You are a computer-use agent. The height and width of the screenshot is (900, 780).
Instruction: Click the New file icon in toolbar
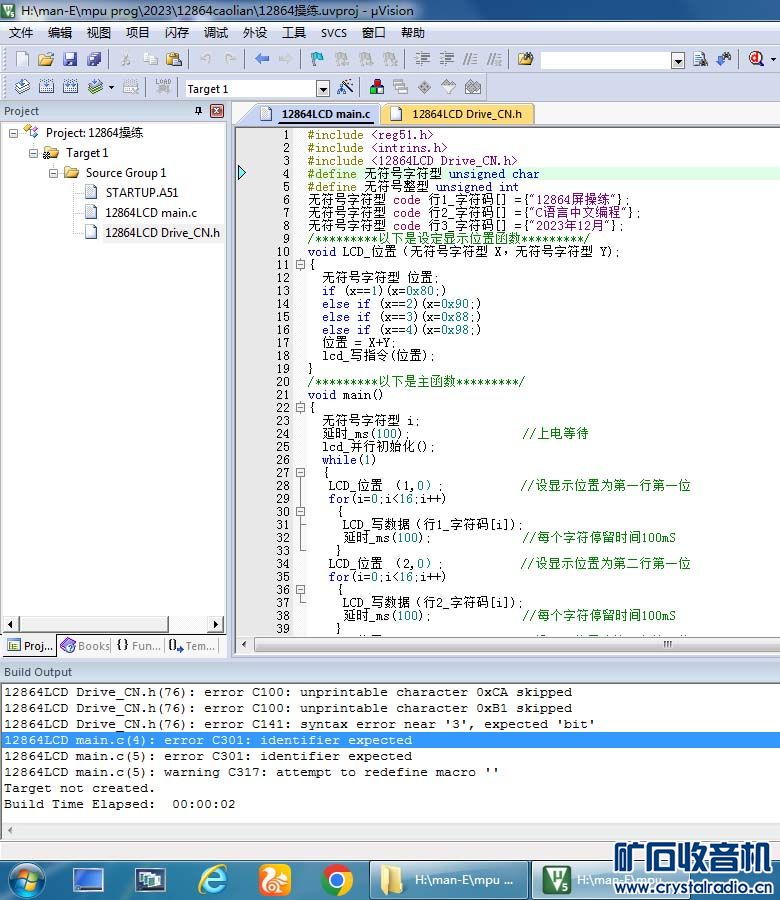22,60
